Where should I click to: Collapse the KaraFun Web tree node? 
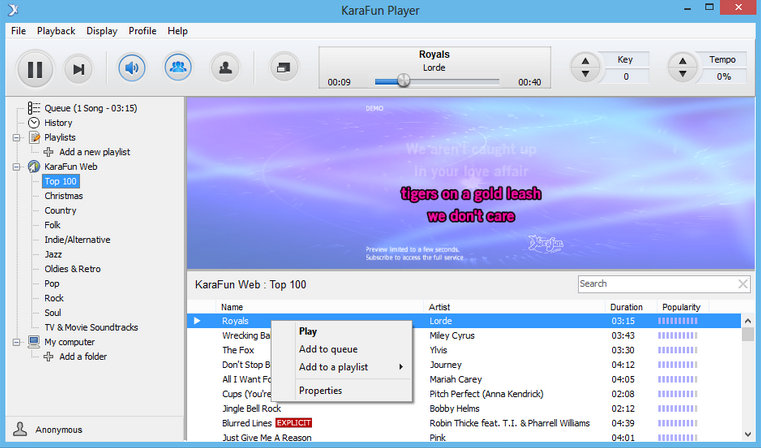pos(17,167)
